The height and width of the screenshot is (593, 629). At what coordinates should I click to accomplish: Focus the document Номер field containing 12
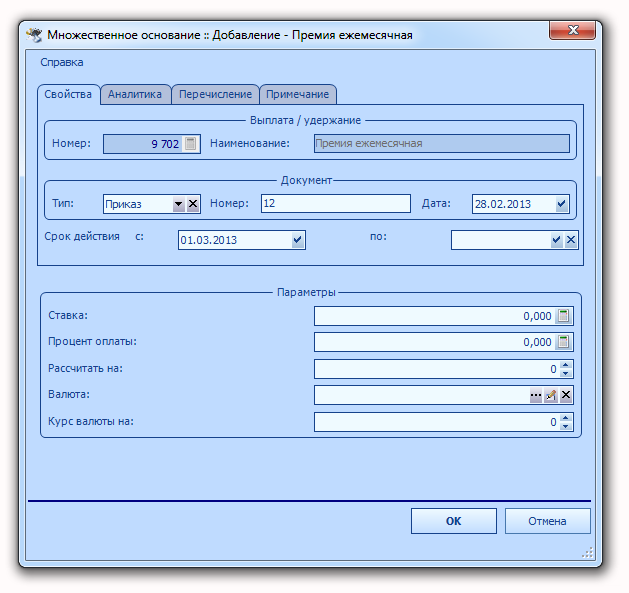coord(336,204)
